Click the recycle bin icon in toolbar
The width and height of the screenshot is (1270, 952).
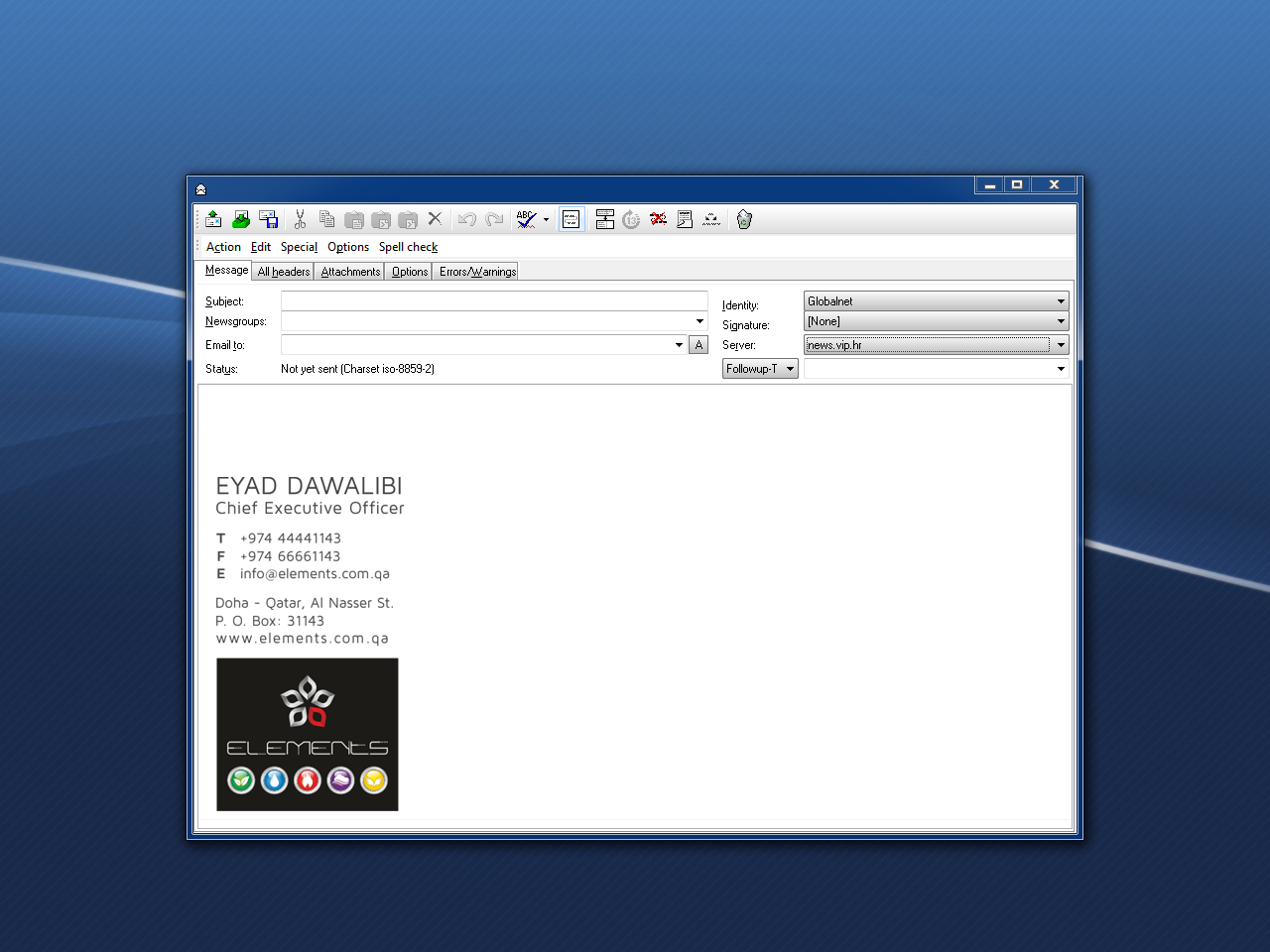point(744,219)
